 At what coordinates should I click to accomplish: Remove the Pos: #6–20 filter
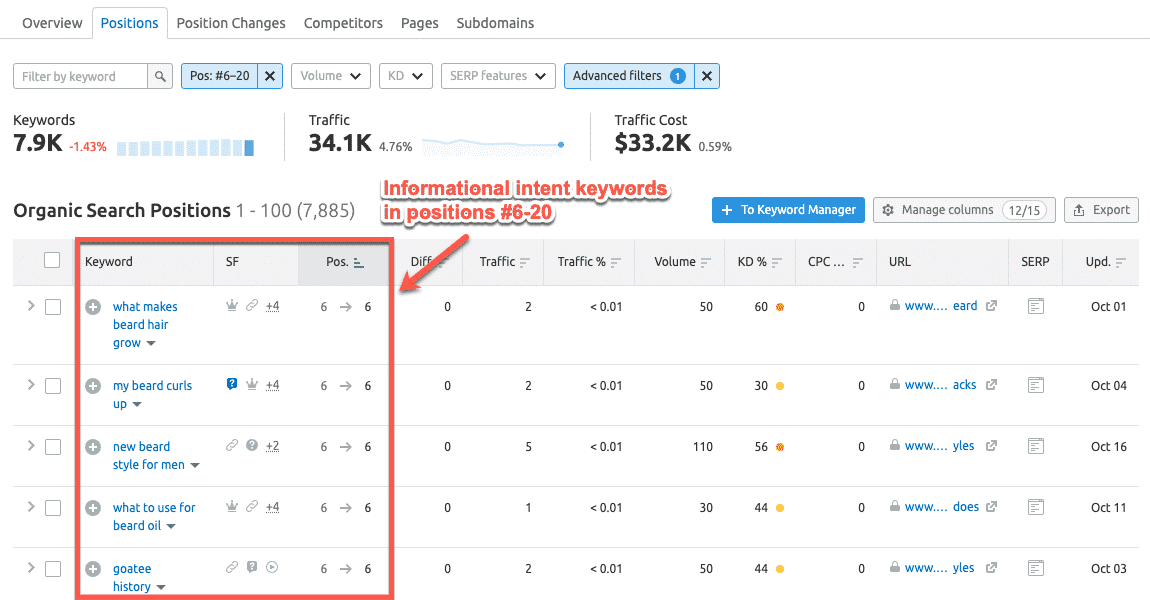point(271,76)
